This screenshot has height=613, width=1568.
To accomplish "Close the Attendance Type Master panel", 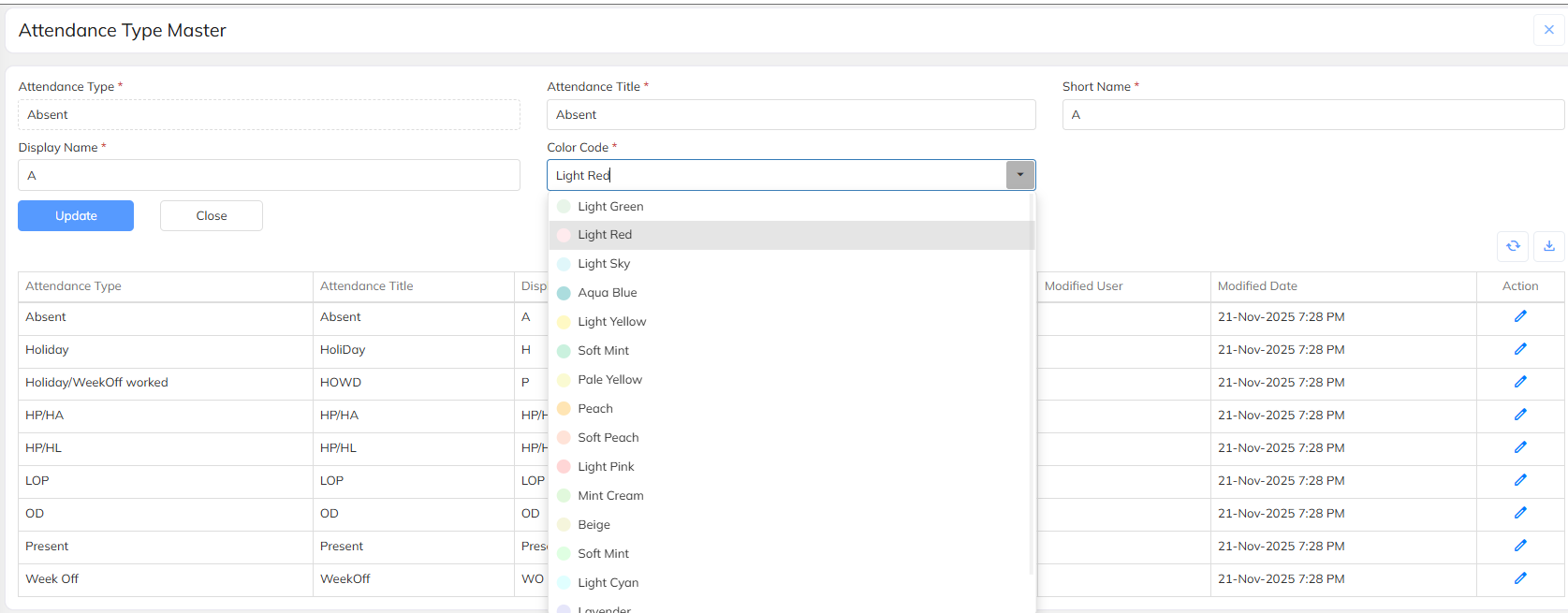I will pos(1548,30).
